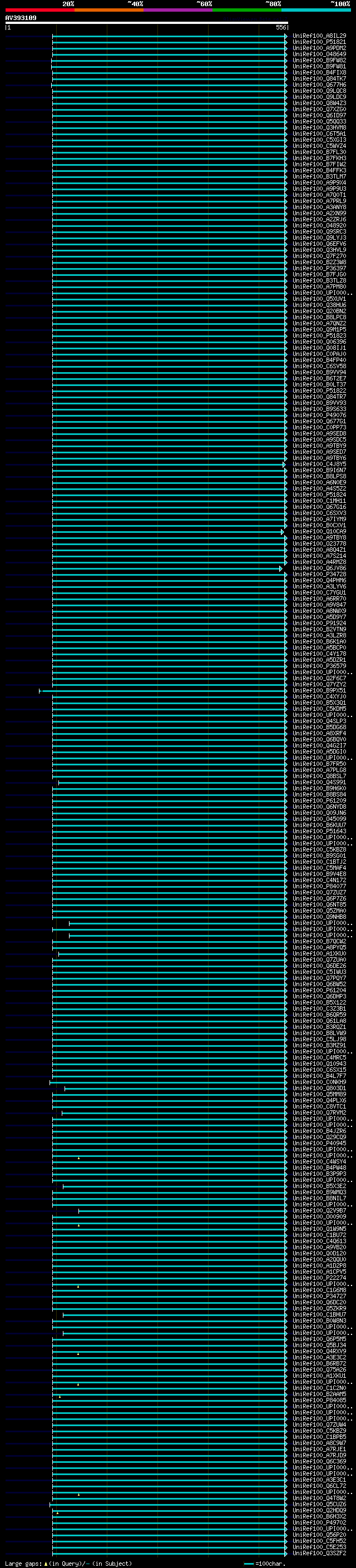This screenshot has height=1568, width=356.
Task: Select the UniRef100_Q4S991 label
Action: click(x=319, y=782)
